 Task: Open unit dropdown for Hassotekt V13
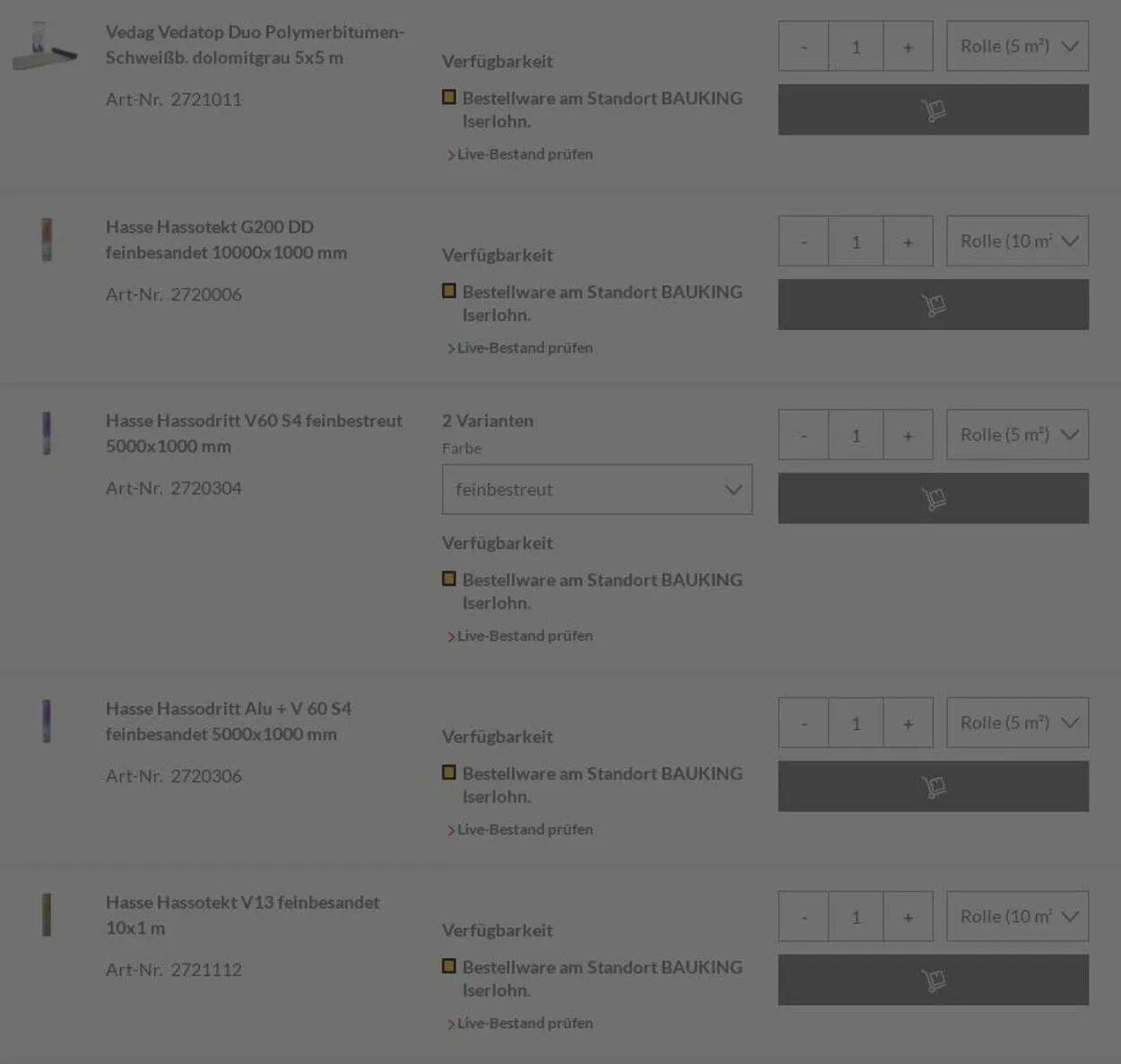[x=1017, y=916]
